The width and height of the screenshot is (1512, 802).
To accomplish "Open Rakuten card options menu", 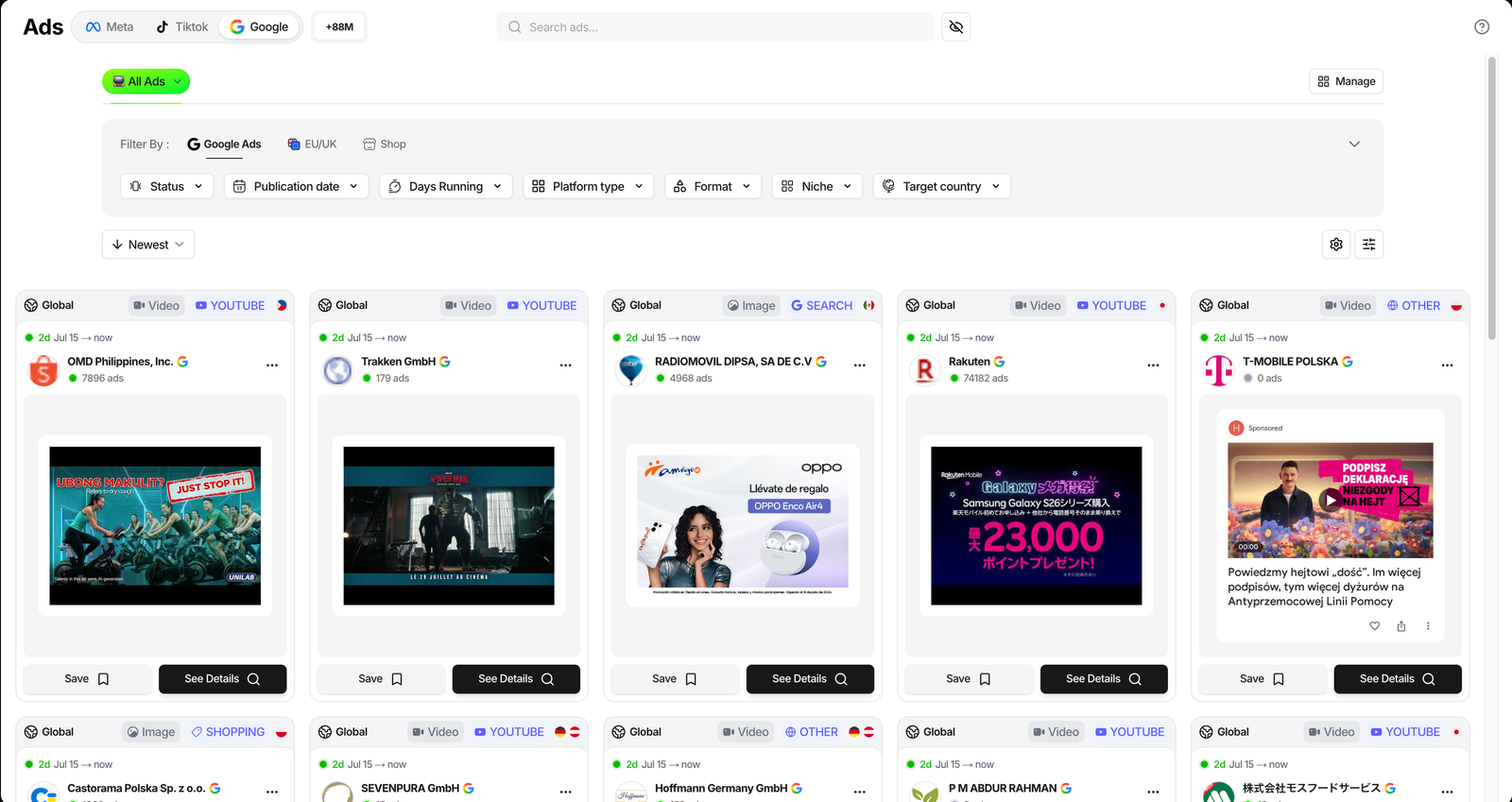I will 1154,366.
